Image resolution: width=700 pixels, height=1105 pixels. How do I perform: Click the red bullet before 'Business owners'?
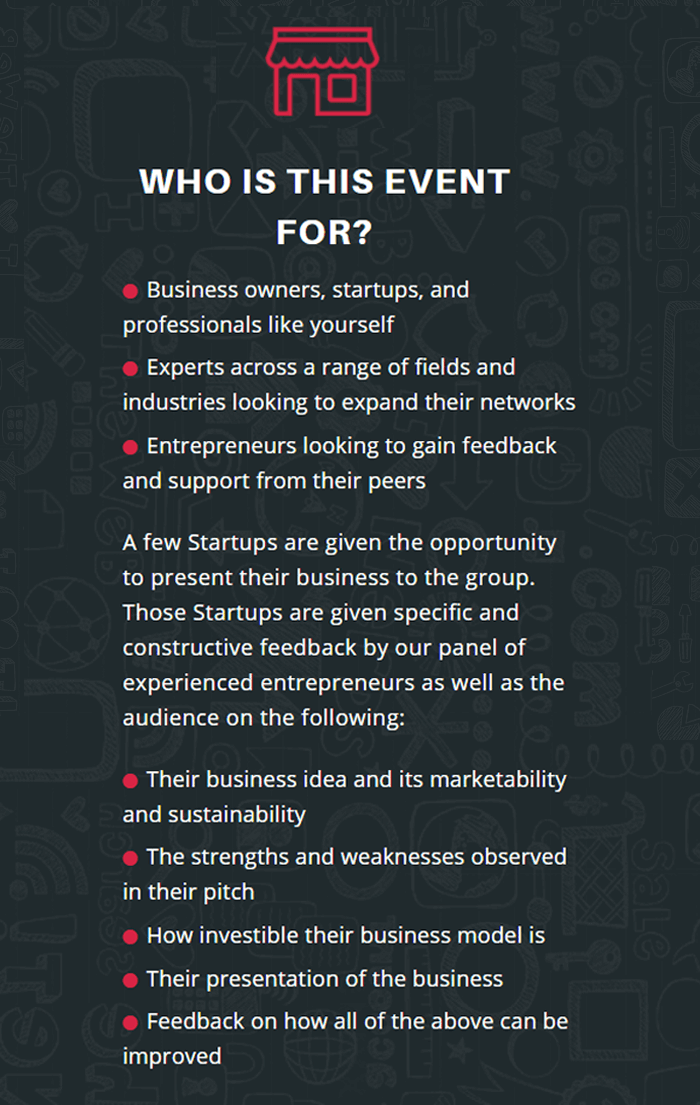pos(130,291)
